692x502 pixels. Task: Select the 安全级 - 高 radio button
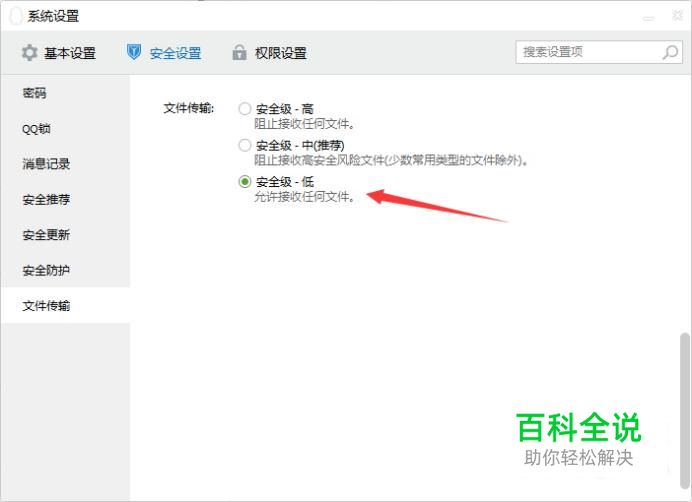[244, 109]
